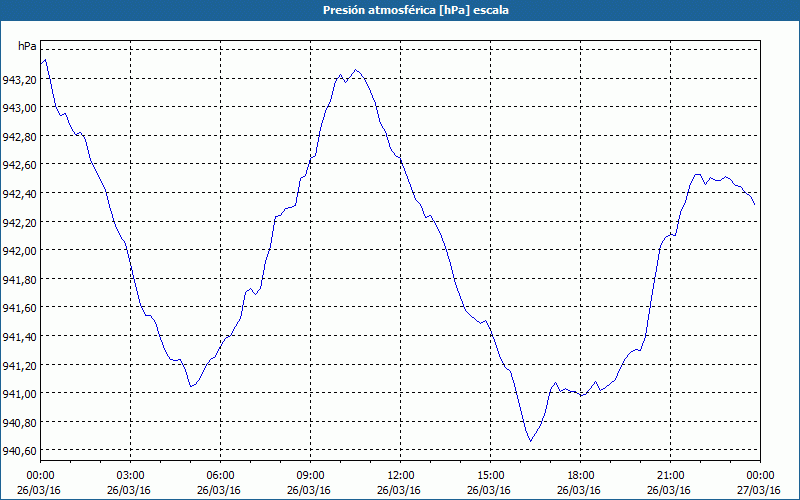Viewport: 800px width, 500px height.
Task: Click the 09:00 time label
Action: (x=311, y=476)
